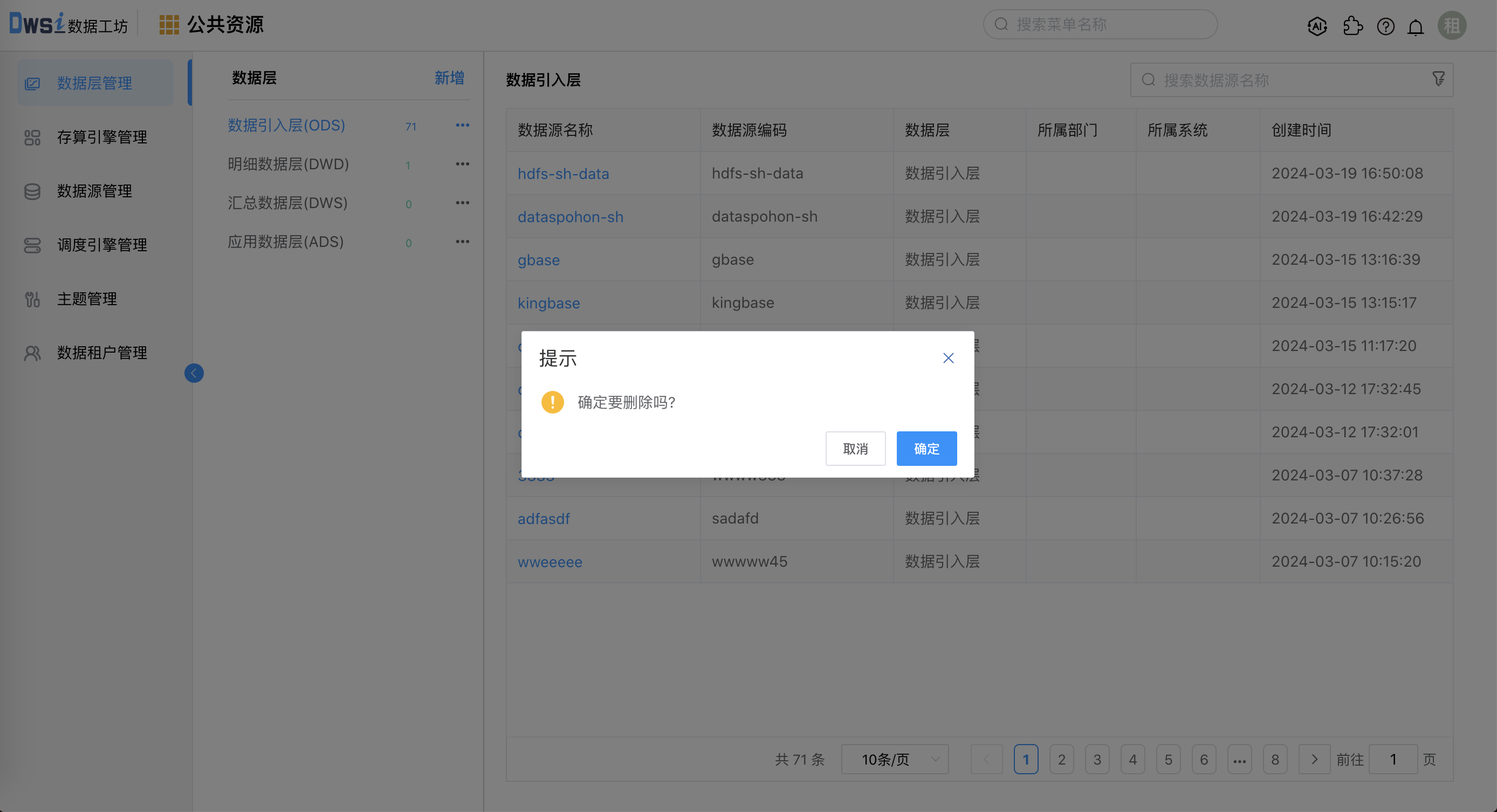Click the AI assistant icon in header

[1317, 26]
